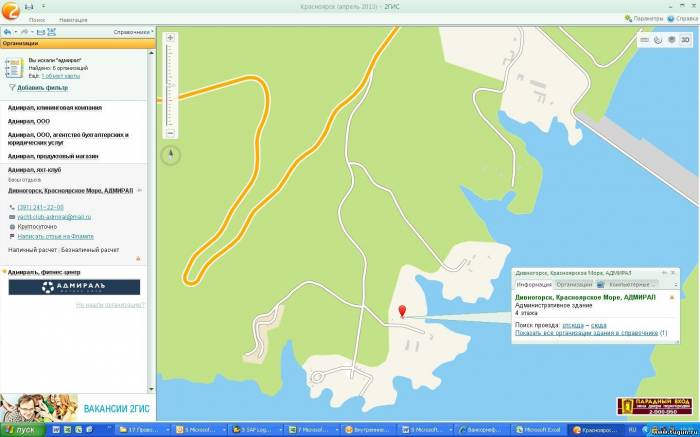Image resolution: width=700 pixels, height=437 pixels.
Task: Open the Windows Пуск start button
Action: point(22,430)
